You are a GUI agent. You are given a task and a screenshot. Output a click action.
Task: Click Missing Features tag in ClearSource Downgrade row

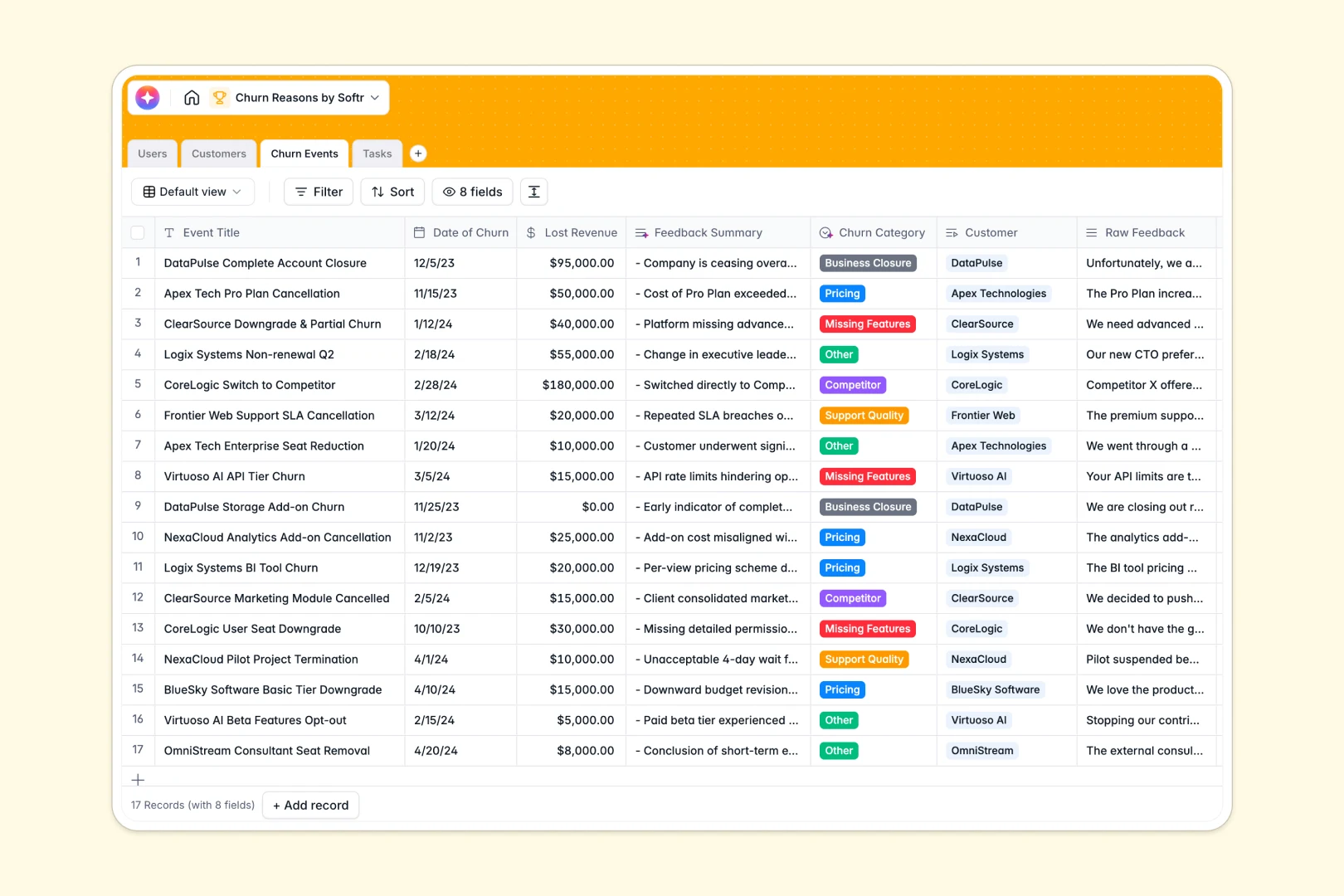point(868,324)
